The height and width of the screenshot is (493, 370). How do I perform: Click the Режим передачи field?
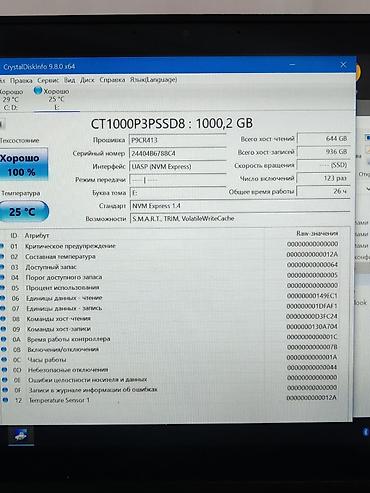[178, 180]
